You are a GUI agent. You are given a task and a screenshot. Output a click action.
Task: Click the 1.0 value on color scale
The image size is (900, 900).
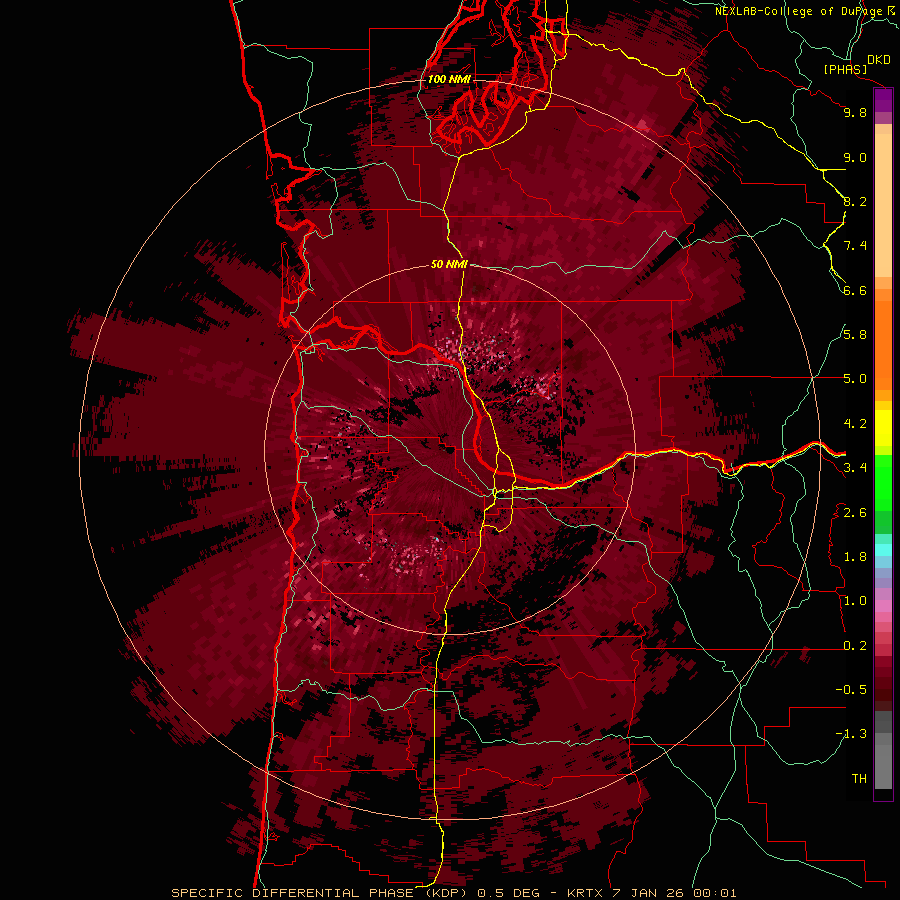click(x=855, y=601)
